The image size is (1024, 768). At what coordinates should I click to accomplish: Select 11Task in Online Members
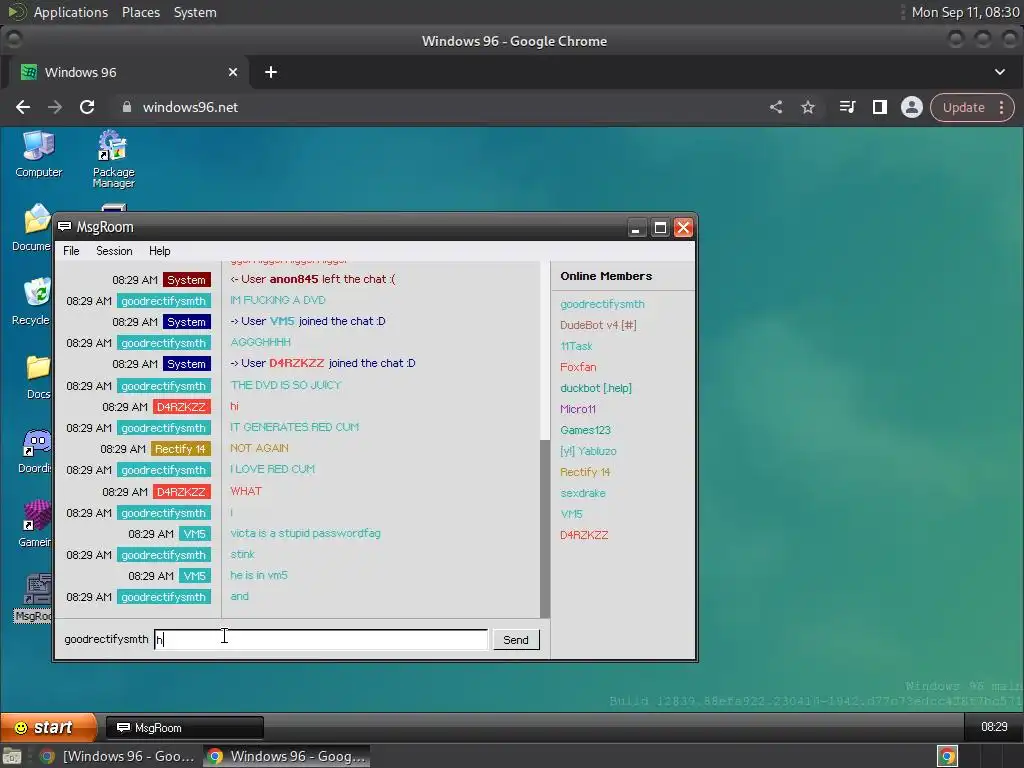576,345
